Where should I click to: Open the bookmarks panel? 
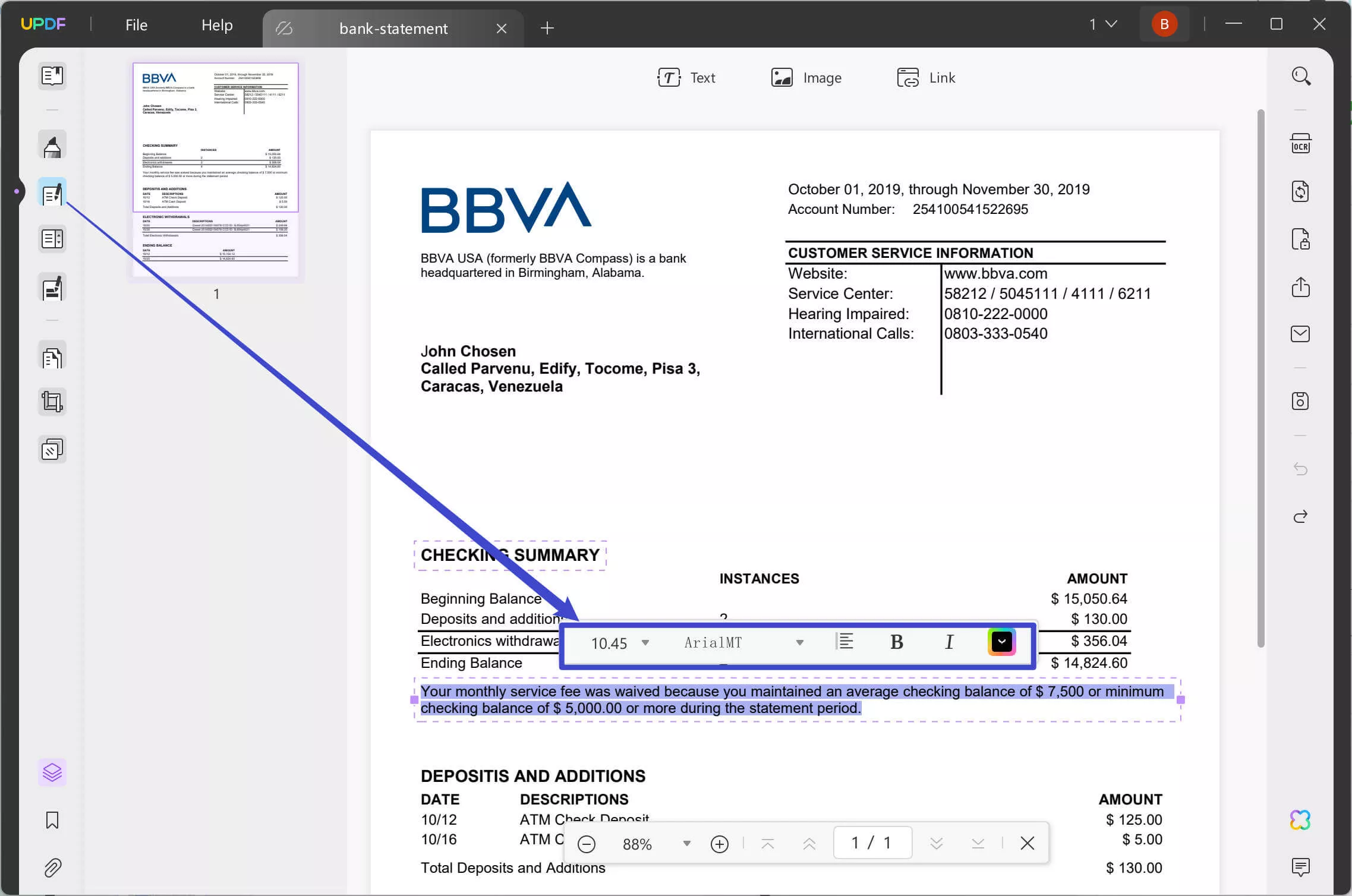pyautogui.click(x=52, y=821)
